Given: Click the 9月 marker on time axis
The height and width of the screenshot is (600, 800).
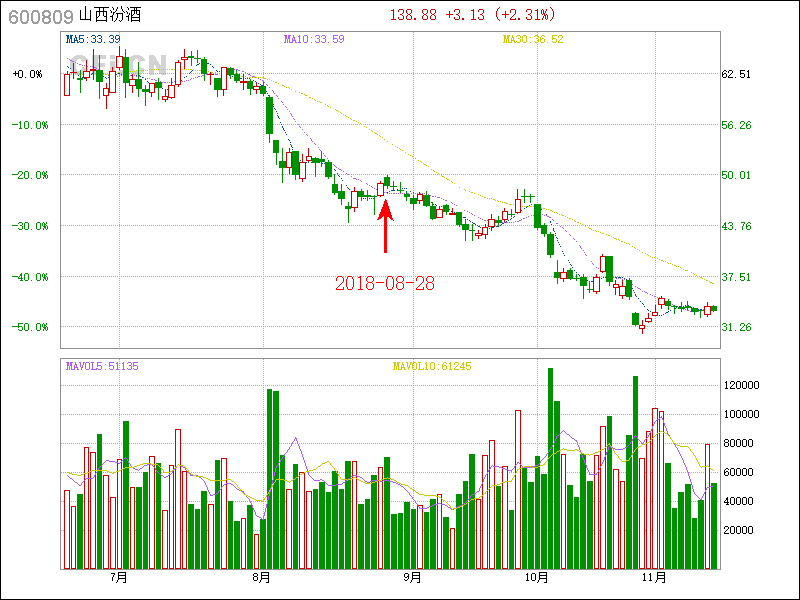Looking at the screenshot, I should click(411, 577).
